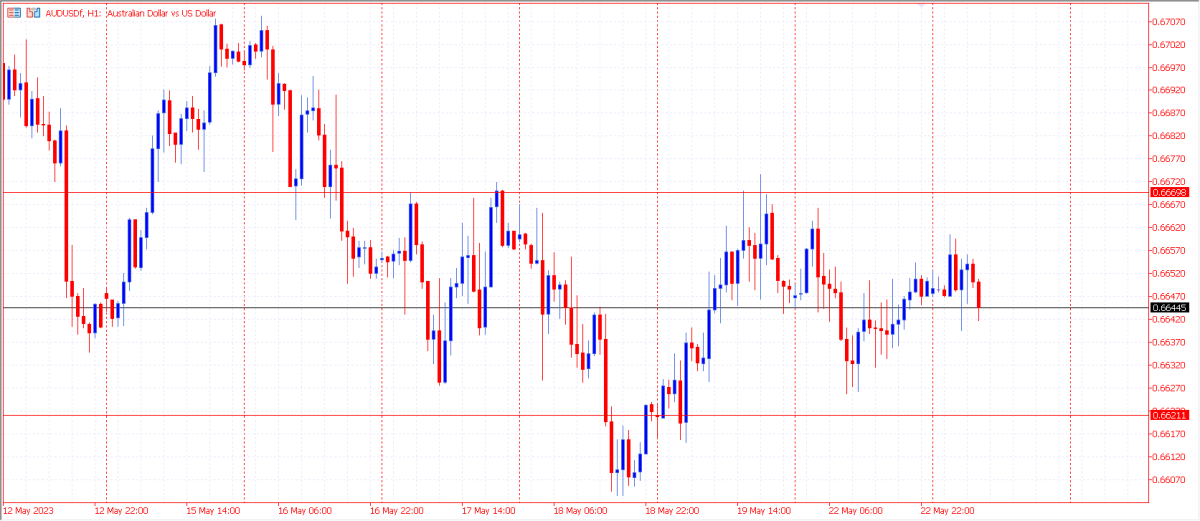Click the 0.66120 price scale value
Viewport: 1200px width, 521px height.
pyautogui.click(x=1170, y=457)
